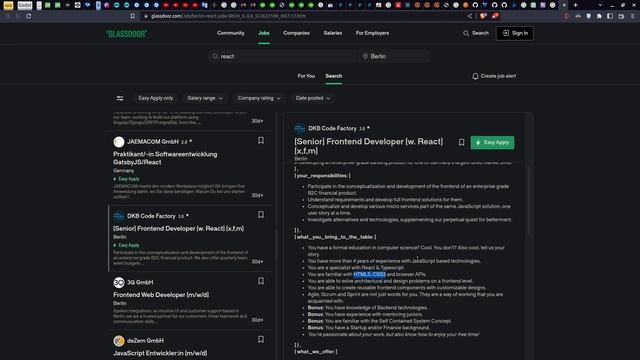Bookmark the JAEMACOM GmbH job card
This screenshot has height=360, width=640.
coord(261,140)
